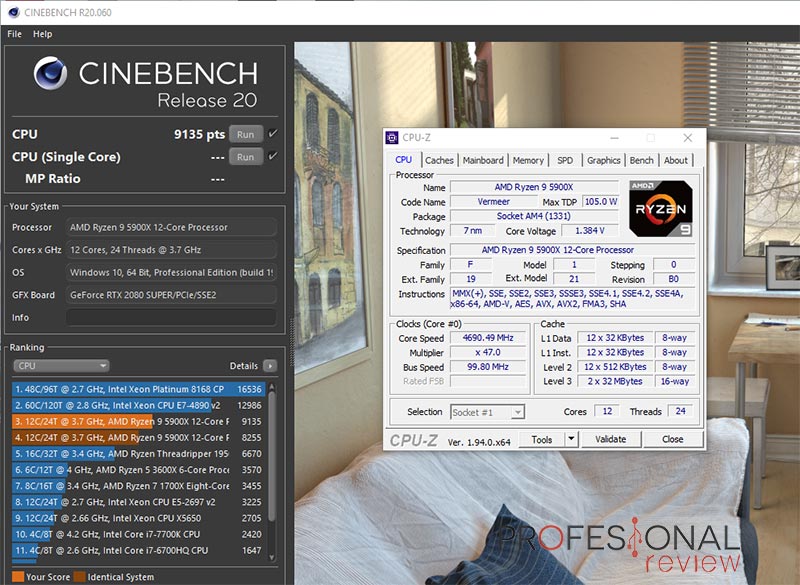Select the Intel Xeon E7-4890 v2 ranking row
Viewport: 800px width, 585px height.
[x=138, y=405]
